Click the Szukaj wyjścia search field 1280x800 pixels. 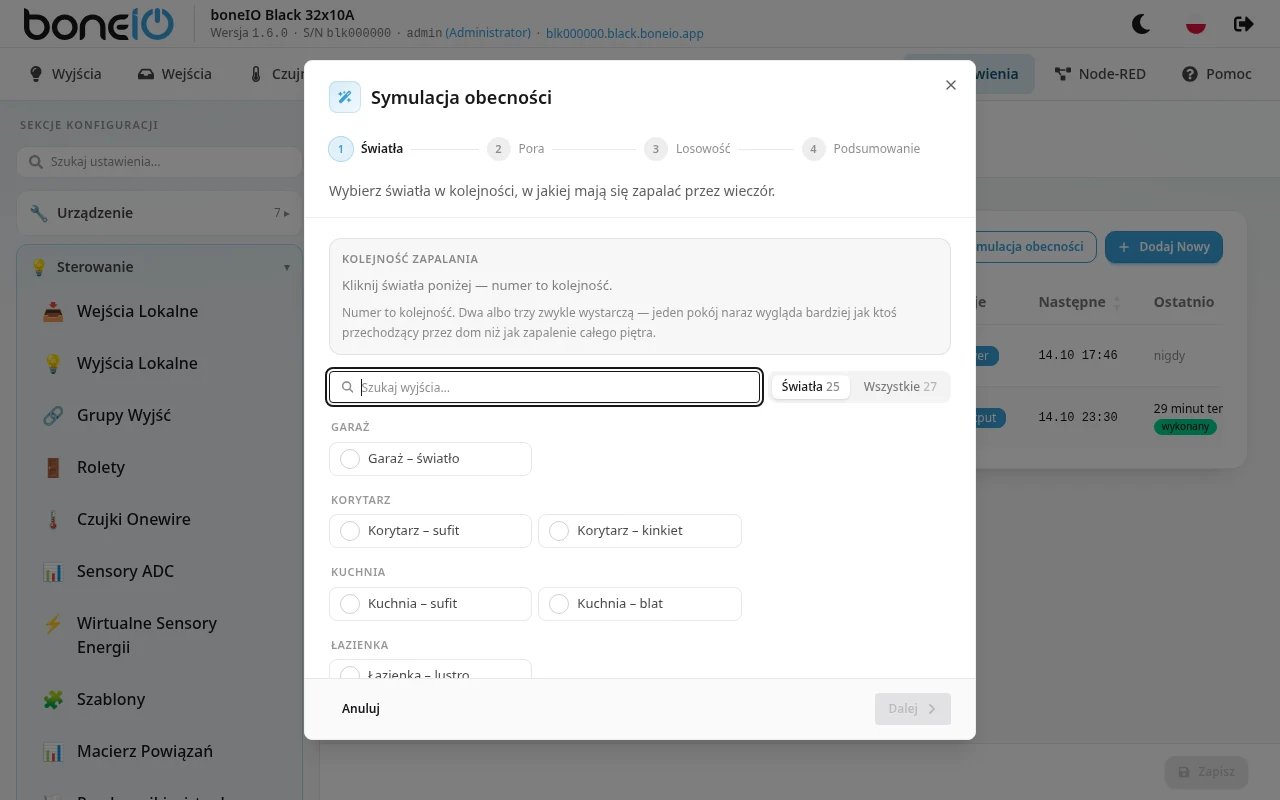545,387
